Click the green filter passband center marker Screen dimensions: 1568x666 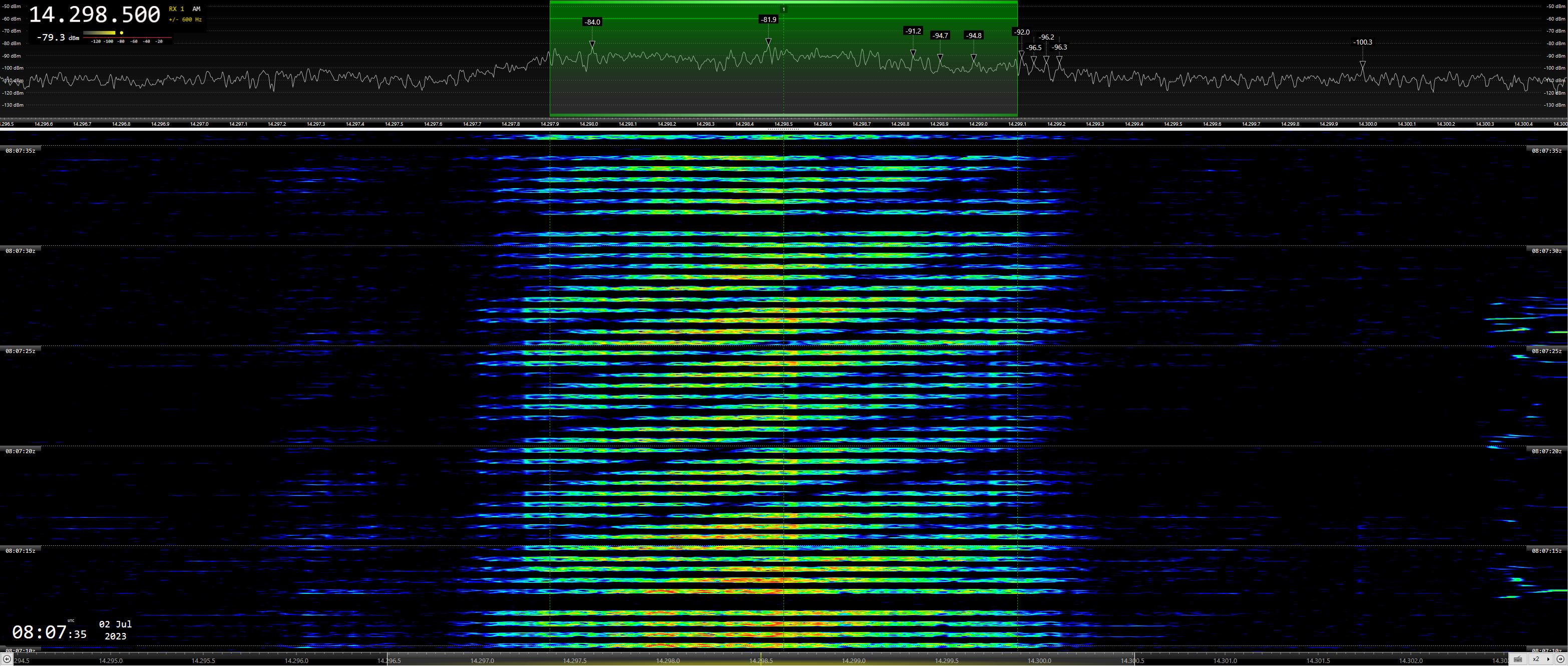(x=783, y=9)
